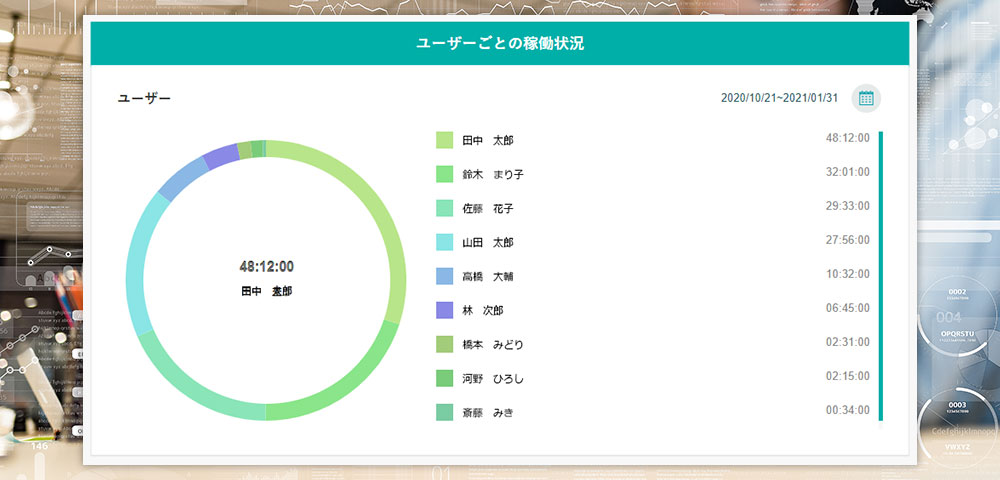Click the 32:01:00 time value
The width and height of the screenshot is (1000, 480).
(848, 171)
